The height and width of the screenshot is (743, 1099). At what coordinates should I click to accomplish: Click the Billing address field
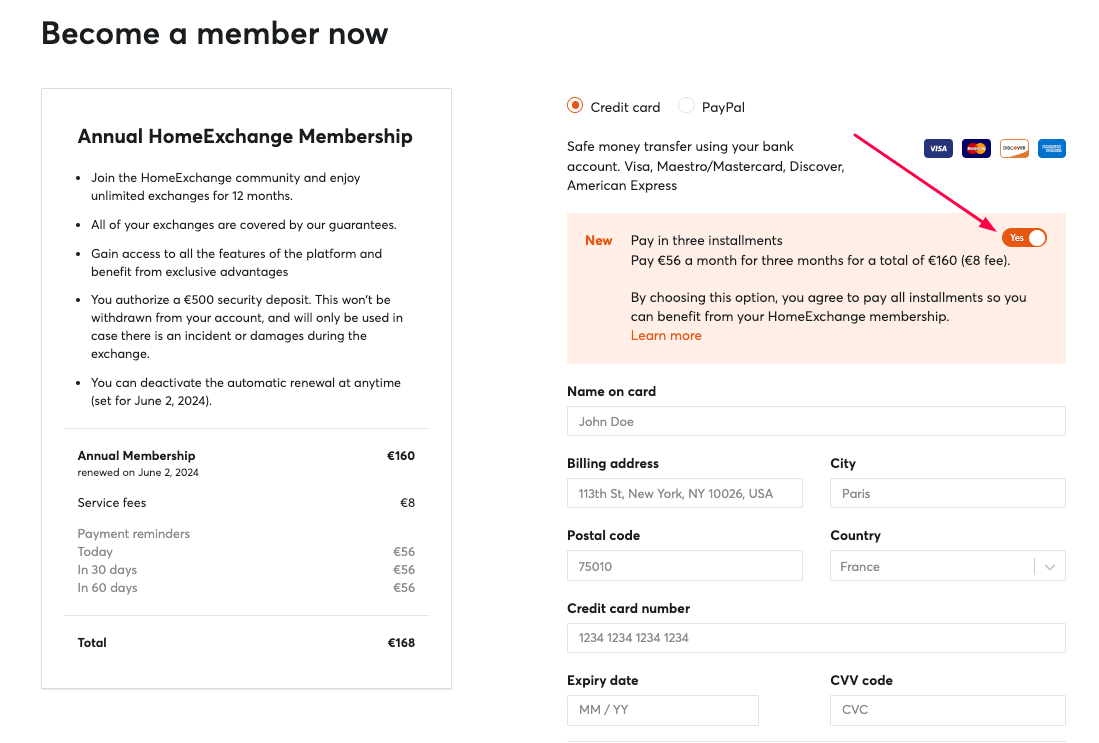click(x=685, y=493)
